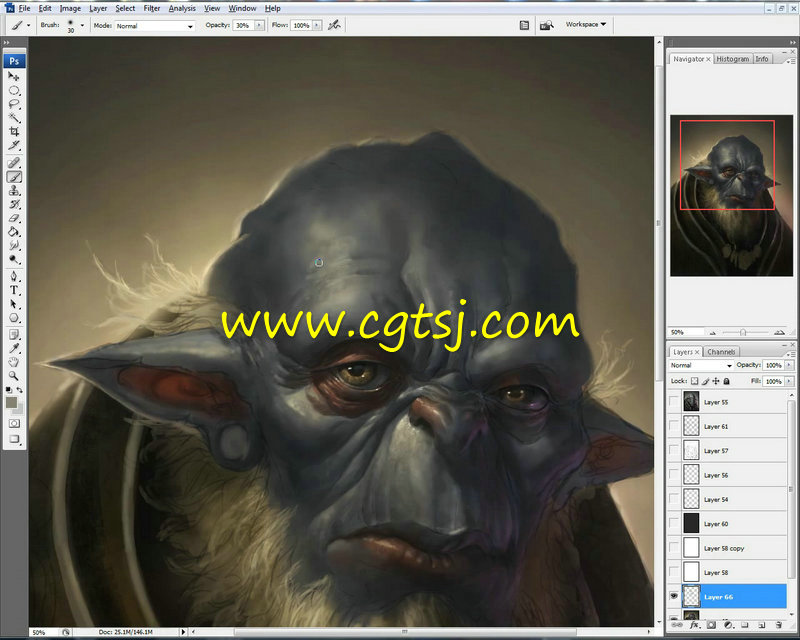Open brush Mode dropdown

[x=155, y=26]
